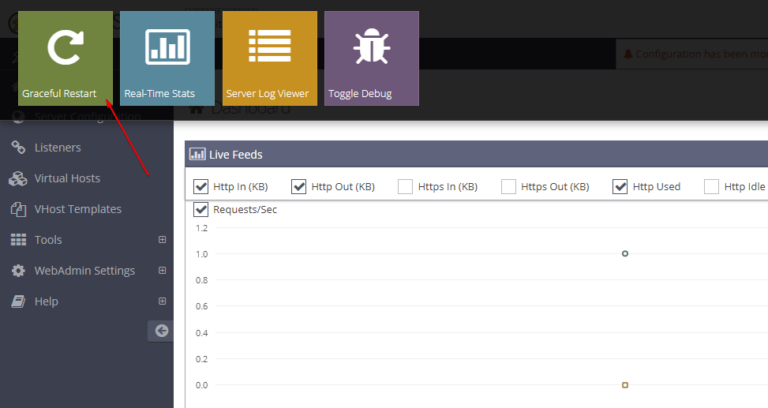Open the Tools menu item
The image size is (768, 408).
(x=48, y=240)
